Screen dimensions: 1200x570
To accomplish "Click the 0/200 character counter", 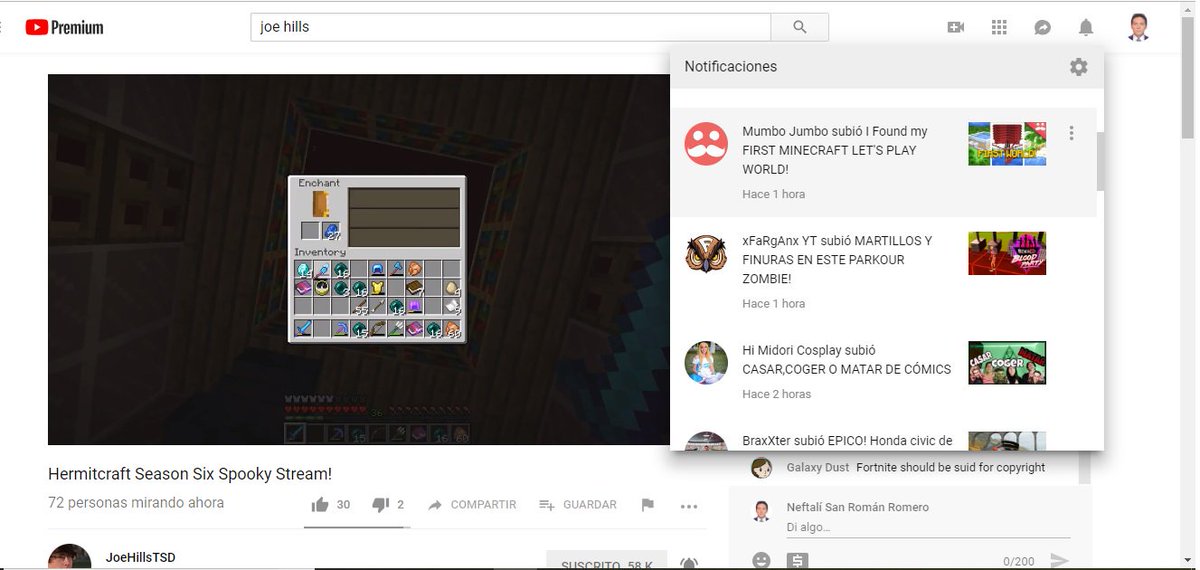I will click(x=1018, y=562).
